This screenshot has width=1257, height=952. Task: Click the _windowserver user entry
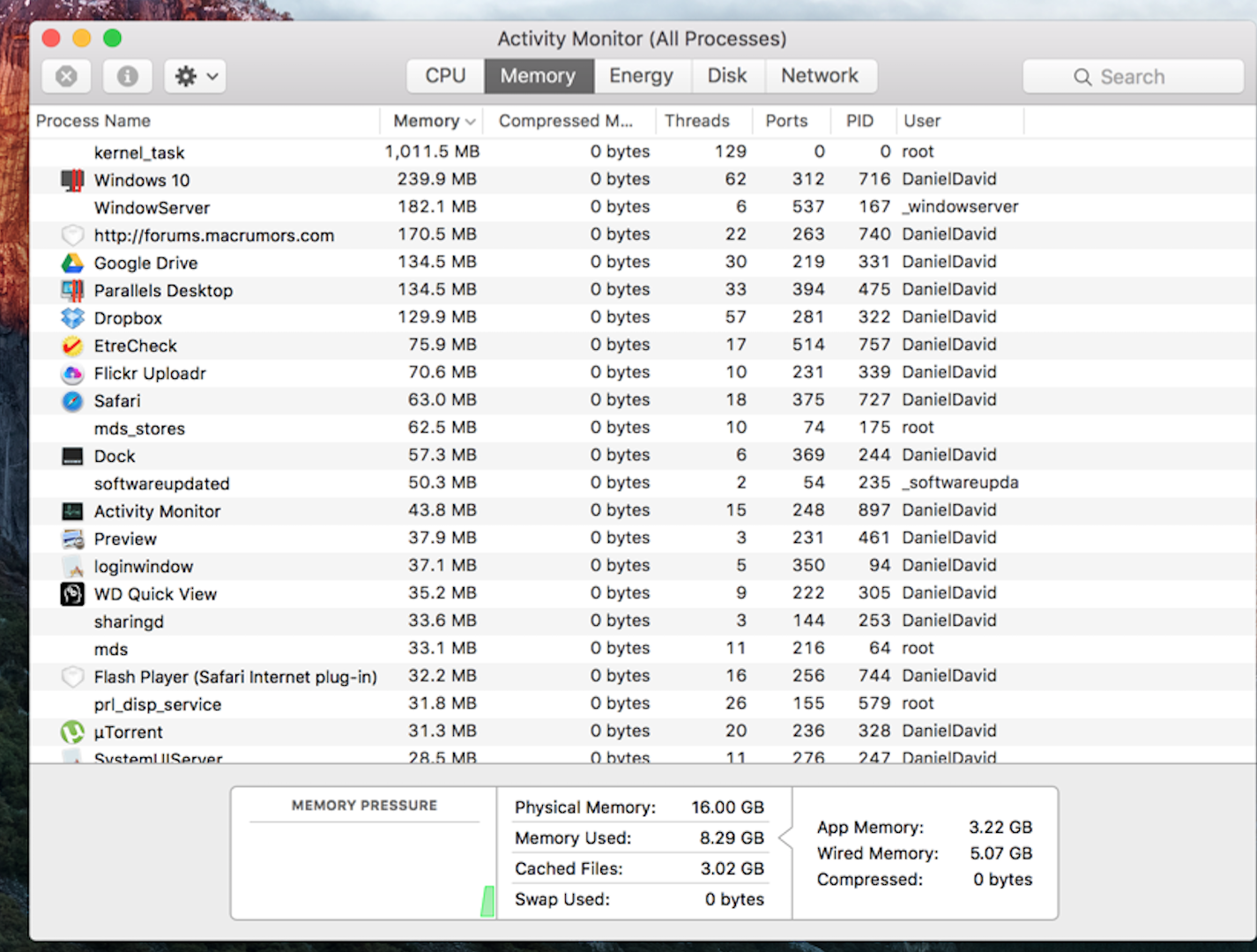[x=960, y=206]
